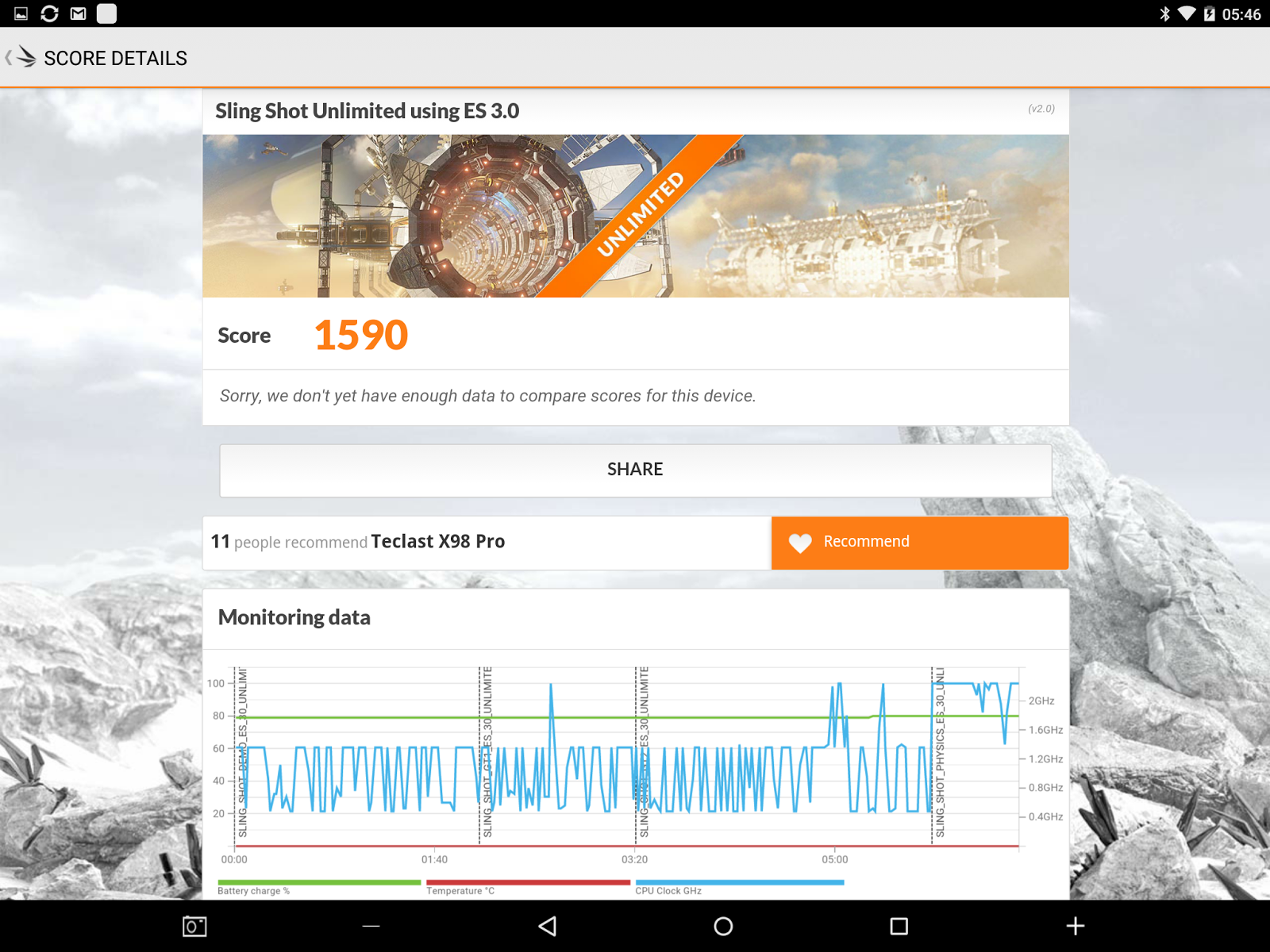
Task: Tap the Bluetooth status icon
Action: point(1164,13)
